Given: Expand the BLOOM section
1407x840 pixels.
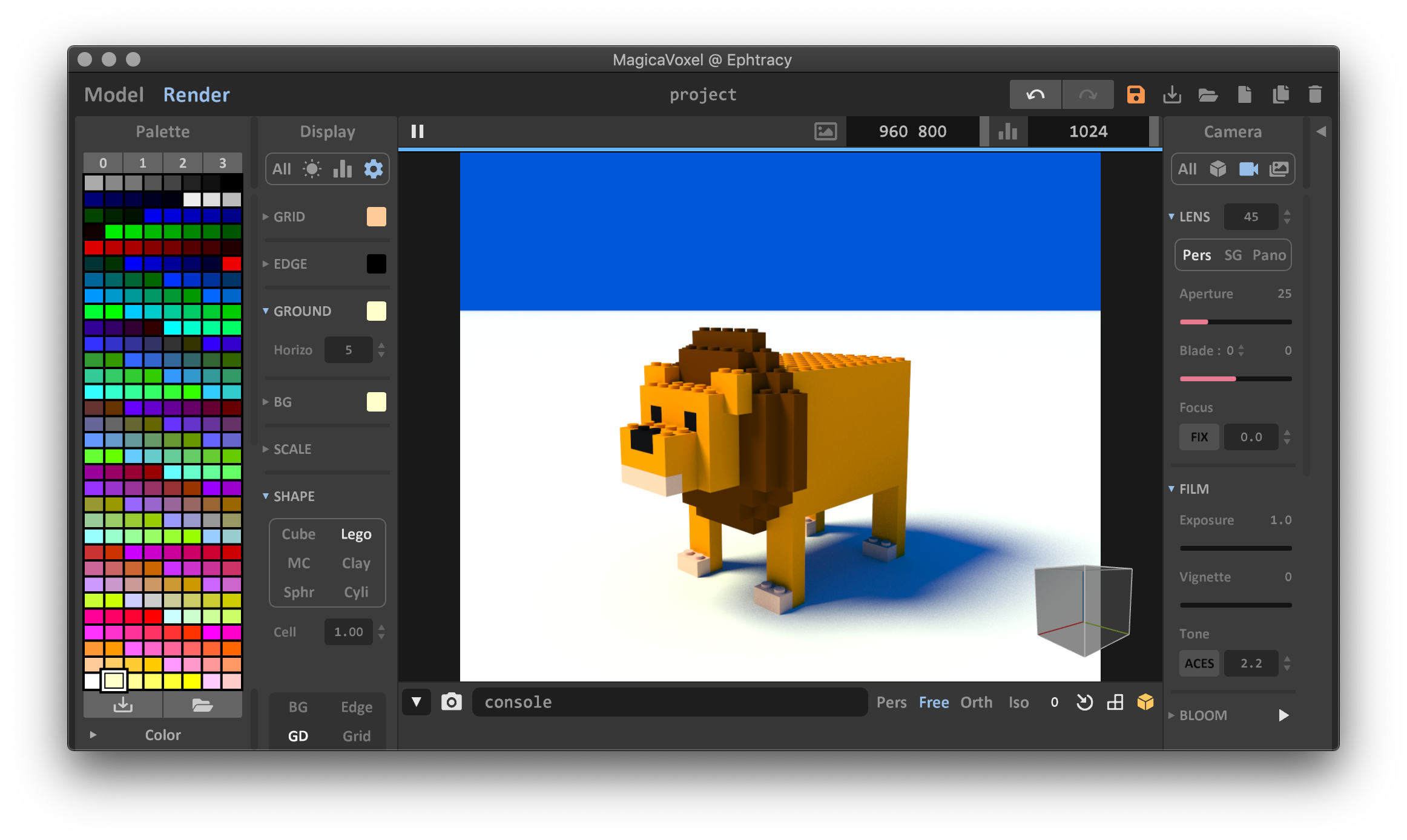Looking at the screenshot, I should pyautogui.click(x=1172, y=715).
